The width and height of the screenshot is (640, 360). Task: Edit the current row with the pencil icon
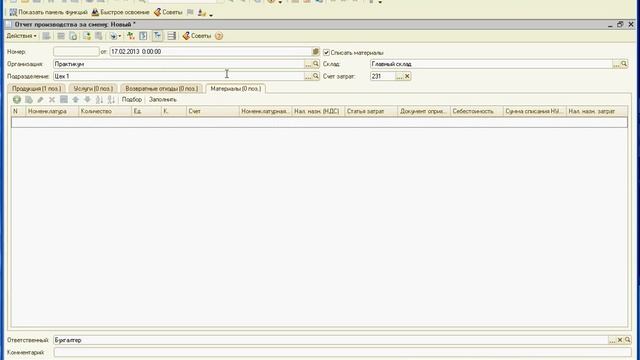click(x=40, y=100)
